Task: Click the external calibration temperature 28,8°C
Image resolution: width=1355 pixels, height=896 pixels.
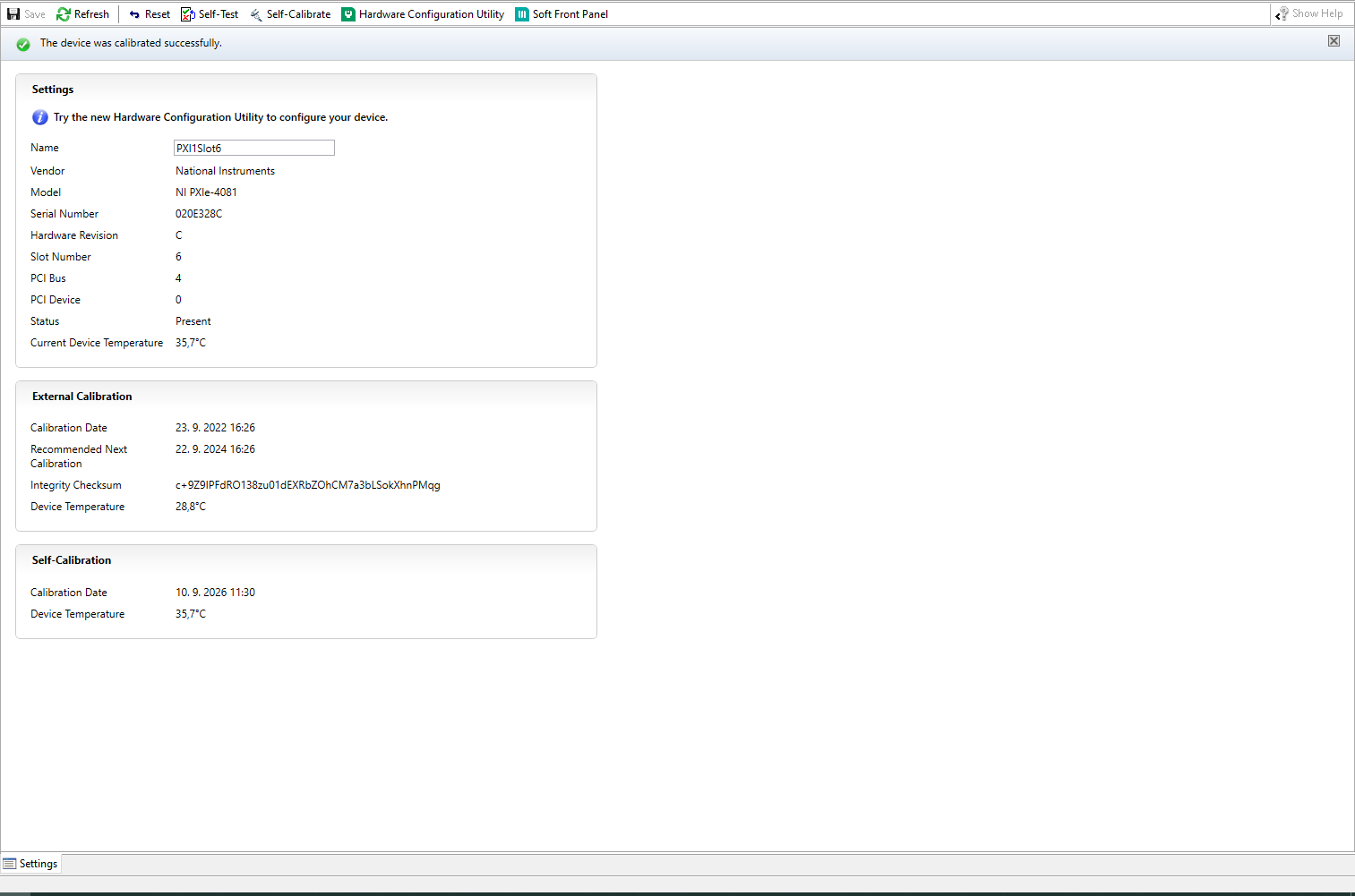Action: [x=191, y=507]
